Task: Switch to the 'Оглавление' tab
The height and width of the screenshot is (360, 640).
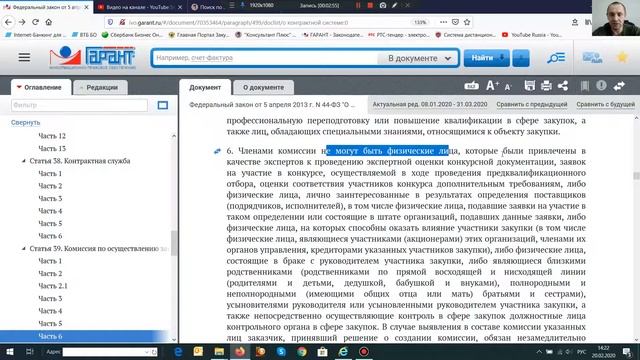Action: (40, 87)
